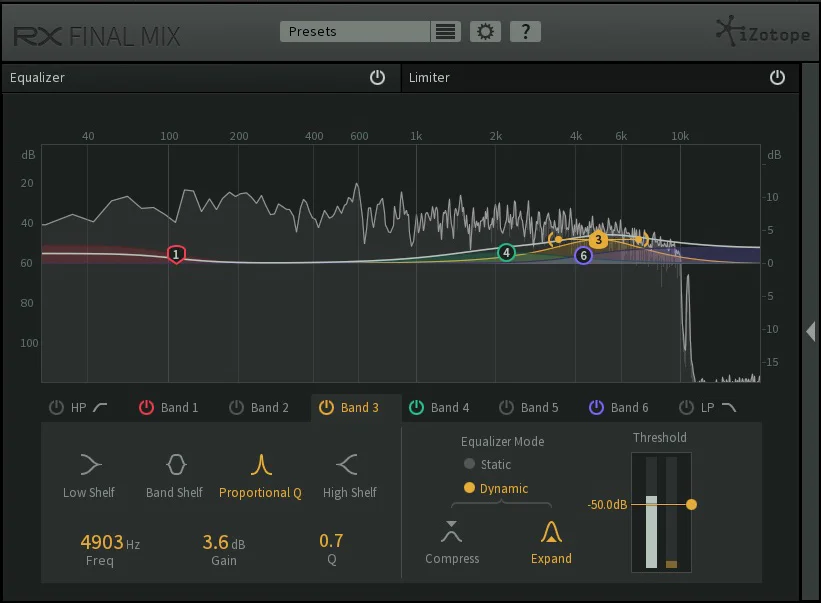Disable Band 6 power button

coord(596,407)
